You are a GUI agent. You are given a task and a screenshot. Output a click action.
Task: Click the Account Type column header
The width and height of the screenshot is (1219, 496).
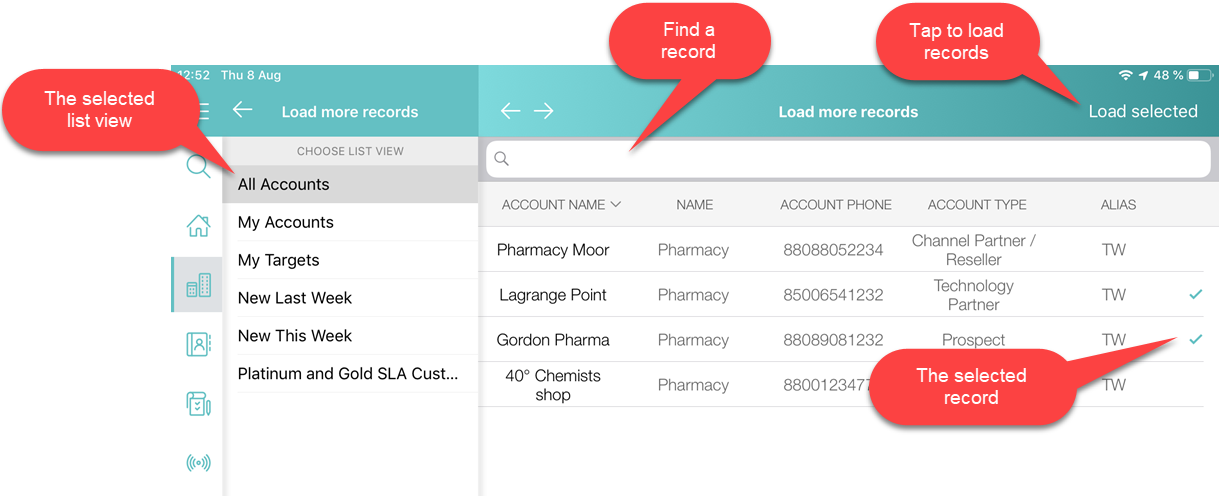click(x=976, y=204)
